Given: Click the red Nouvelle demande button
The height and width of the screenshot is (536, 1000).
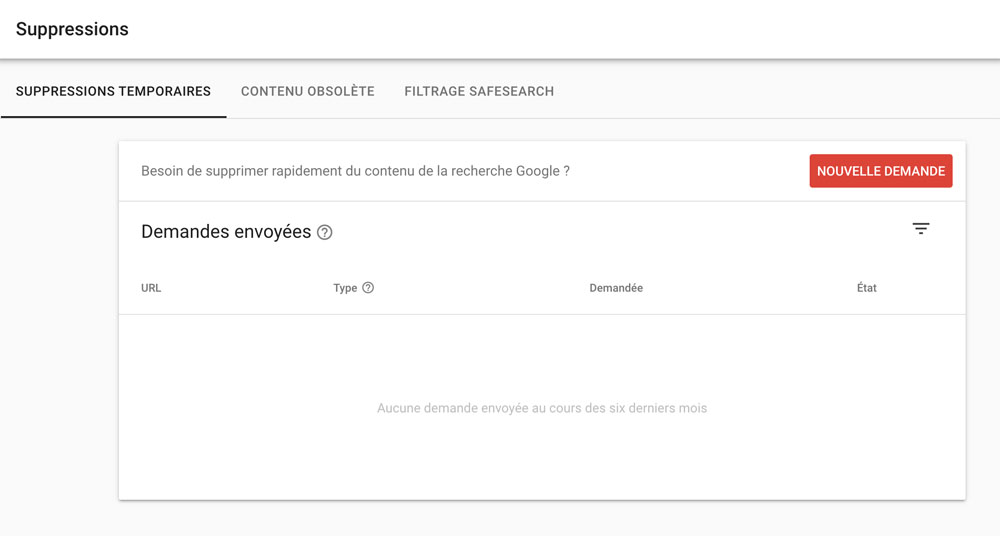Looking at the screenshot, I should click(x=881, y=171).
